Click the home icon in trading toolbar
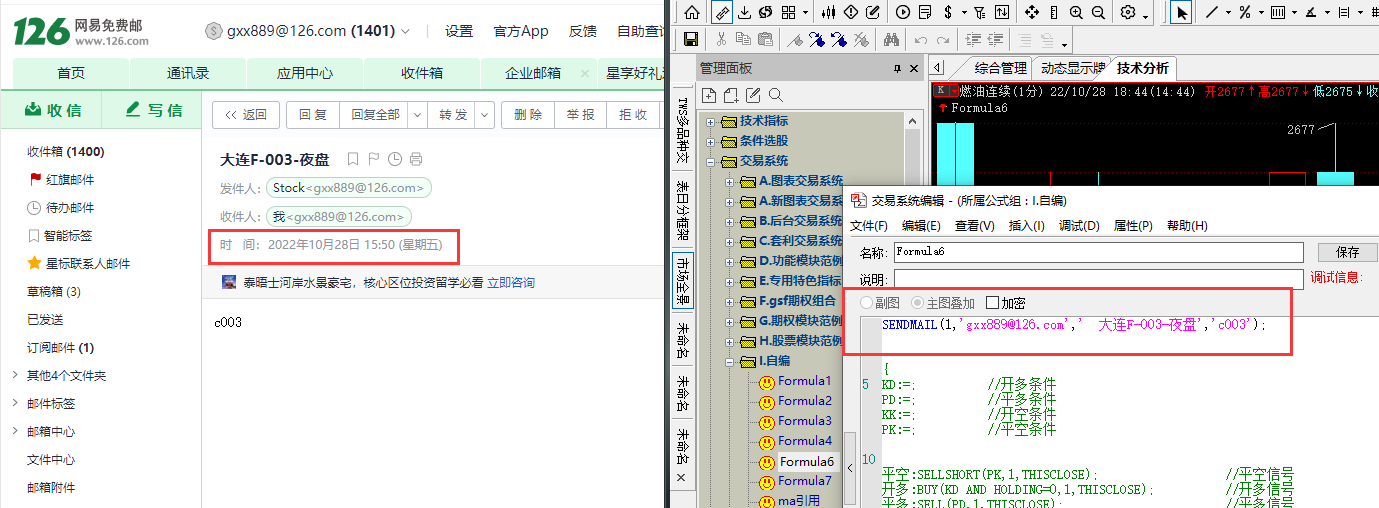Image resolution: width=1379 pixels, height=508 pixels. (690, 12)
